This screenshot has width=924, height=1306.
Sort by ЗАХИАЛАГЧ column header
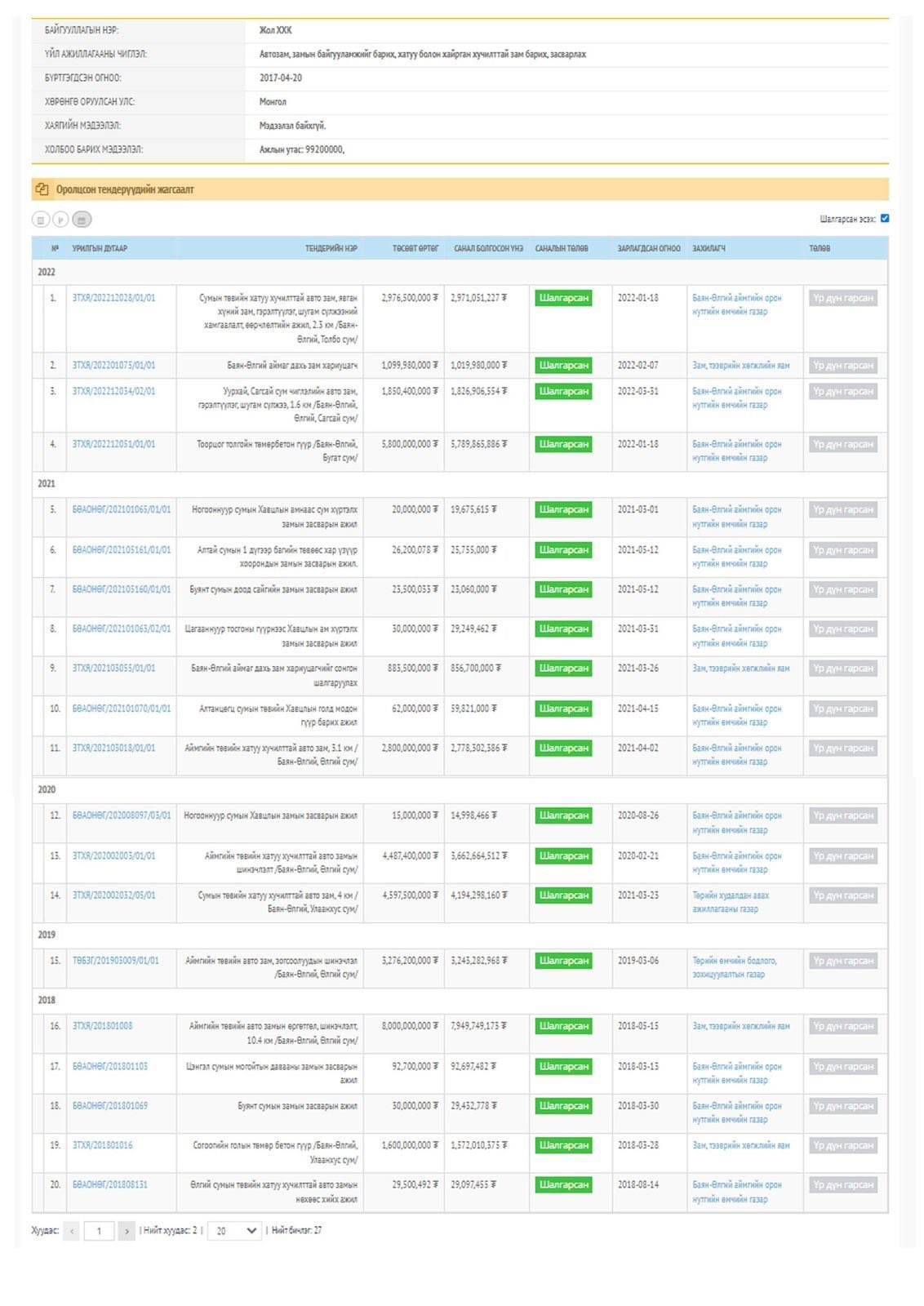(709, 248)
